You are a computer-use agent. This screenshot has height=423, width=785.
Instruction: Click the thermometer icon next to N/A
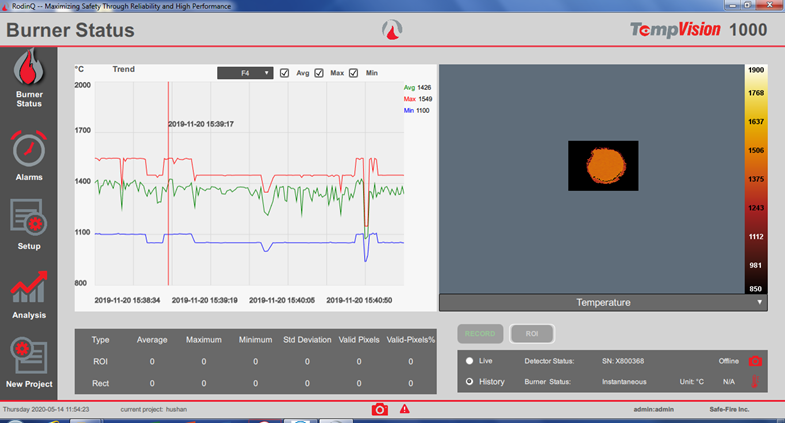coord(755,381)
